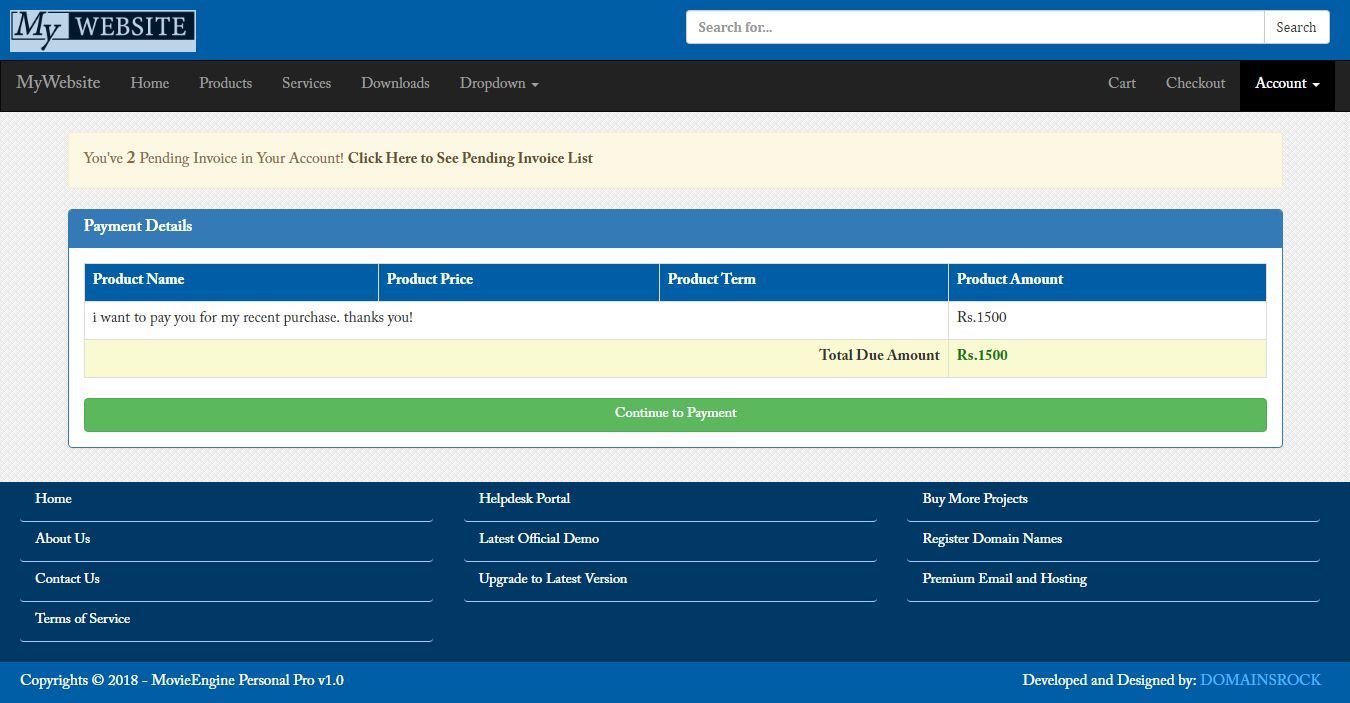Open the Cart page
This screenshot has height=703, width=1350.
point(1121,84)
